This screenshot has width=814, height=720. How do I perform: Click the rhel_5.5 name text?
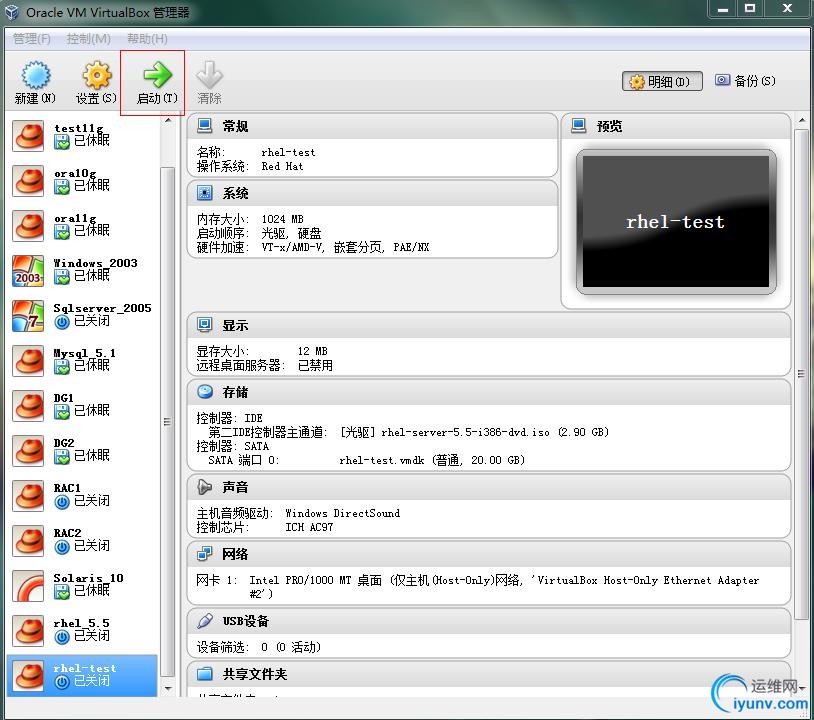[82, 623]
